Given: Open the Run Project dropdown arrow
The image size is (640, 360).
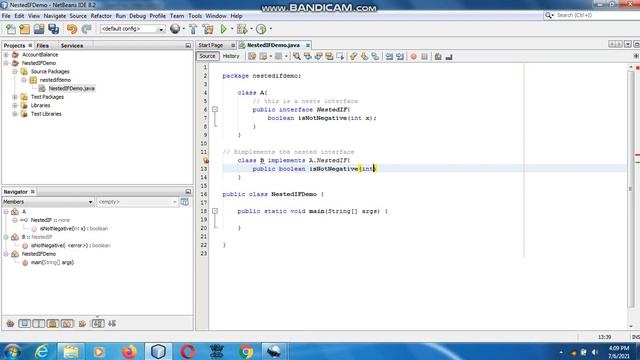Looking at the screenshot, I should coord(232,29).
